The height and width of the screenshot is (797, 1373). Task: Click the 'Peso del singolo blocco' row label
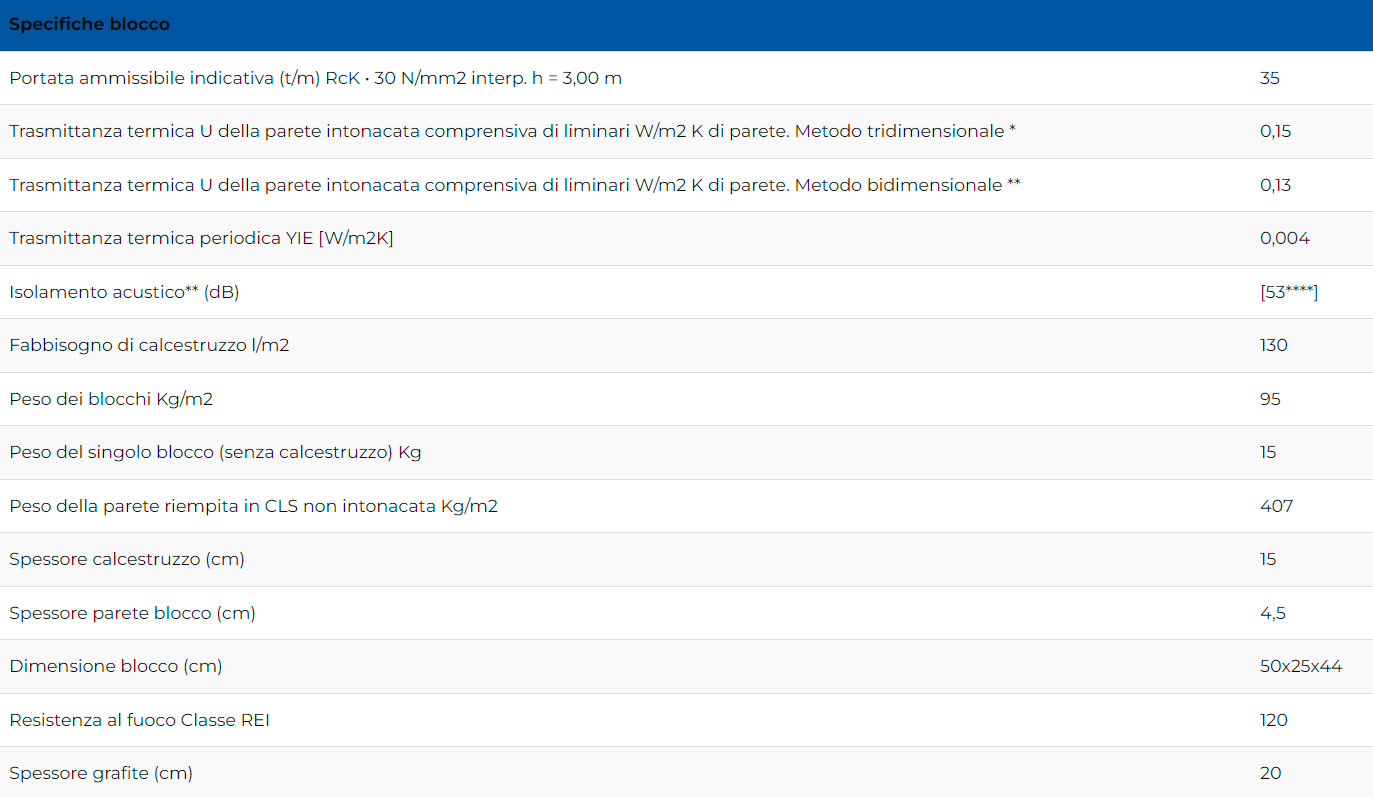point(215,452)
